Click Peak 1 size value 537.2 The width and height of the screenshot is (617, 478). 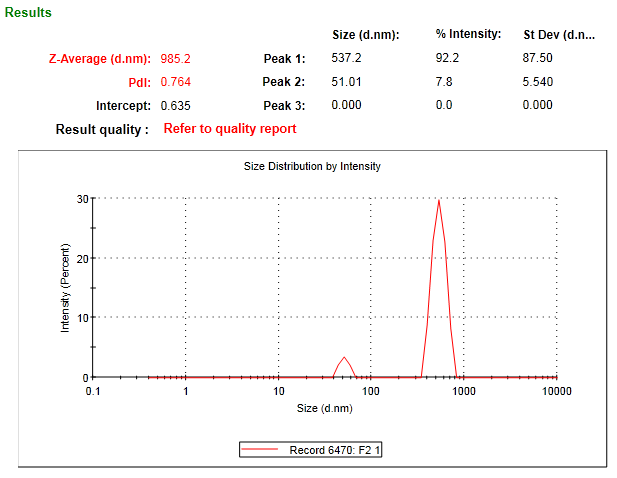(346, 58)
